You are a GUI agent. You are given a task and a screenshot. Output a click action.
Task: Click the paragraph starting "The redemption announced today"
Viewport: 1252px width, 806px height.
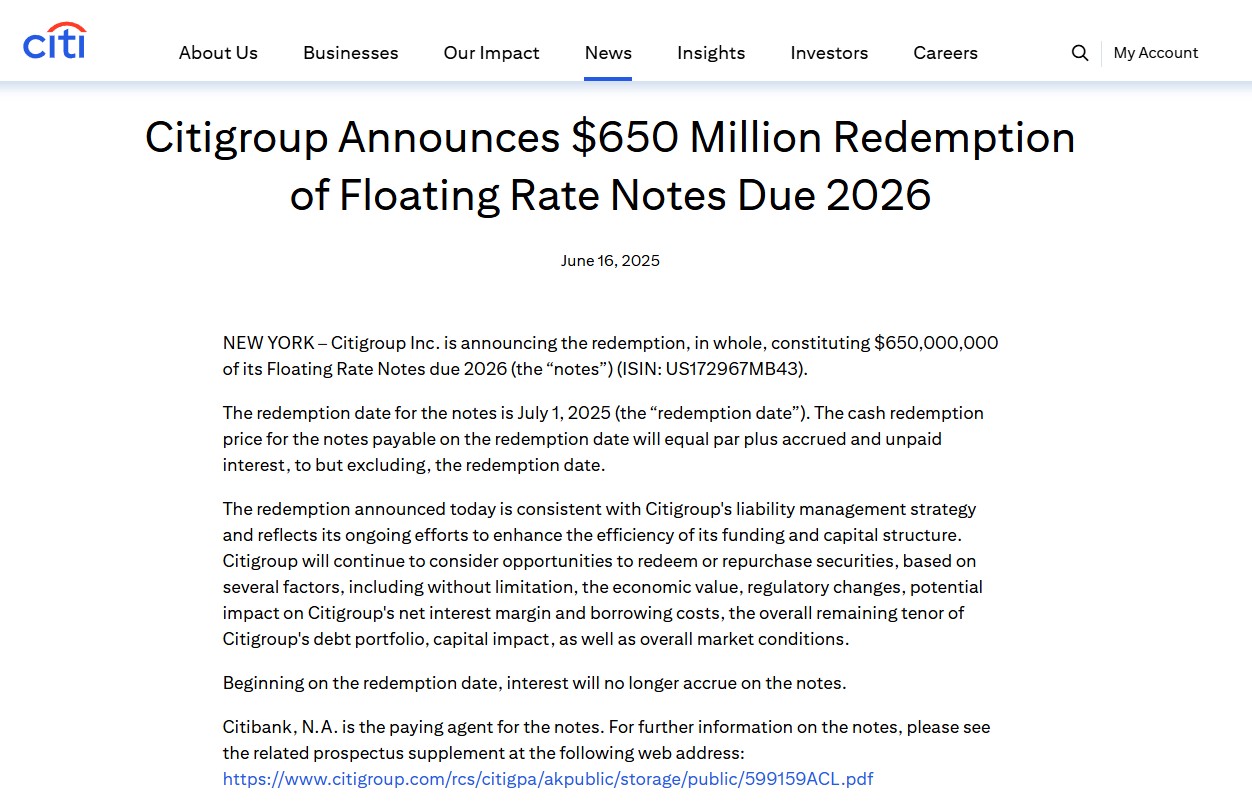603,574
